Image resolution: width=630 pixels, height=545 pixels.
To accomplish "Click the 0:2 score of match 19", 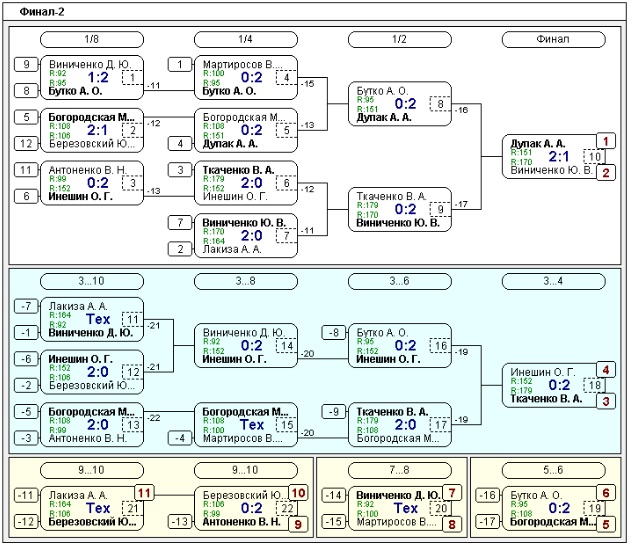I will pos(559,508).
